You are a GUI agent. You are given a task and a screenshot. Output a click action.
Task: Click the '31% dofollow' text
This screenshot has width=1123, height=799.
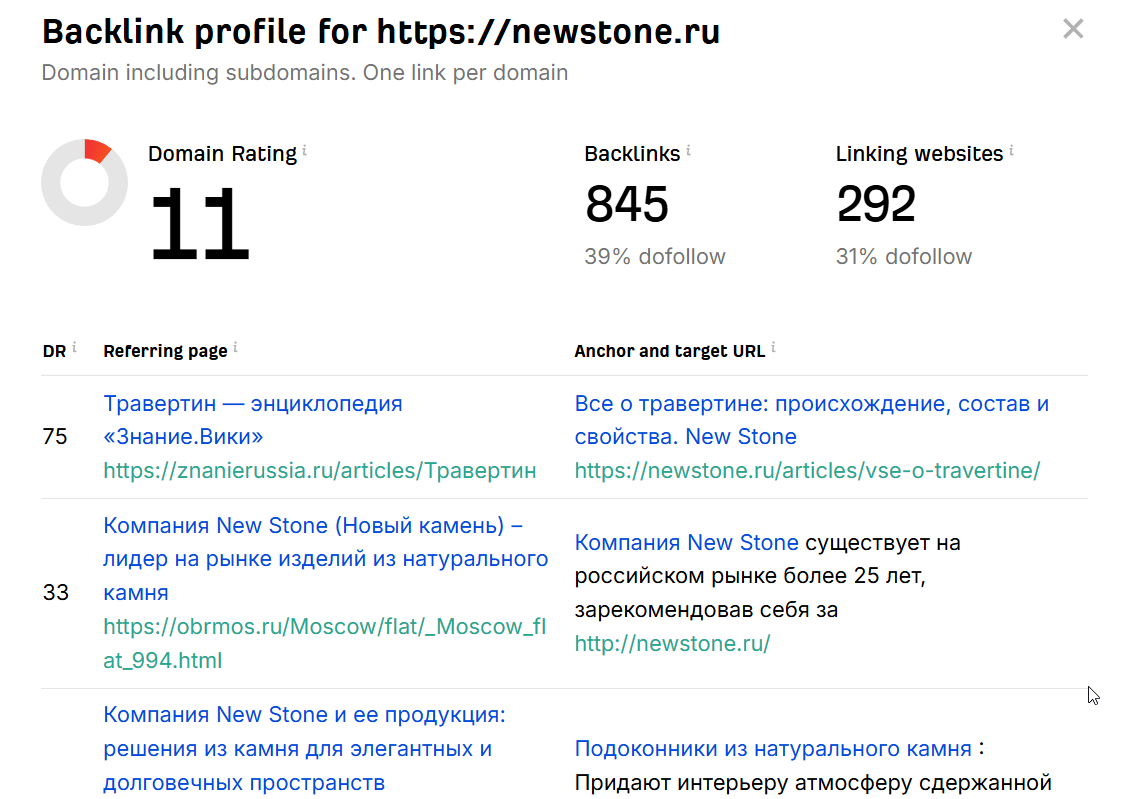coord(904,256)
